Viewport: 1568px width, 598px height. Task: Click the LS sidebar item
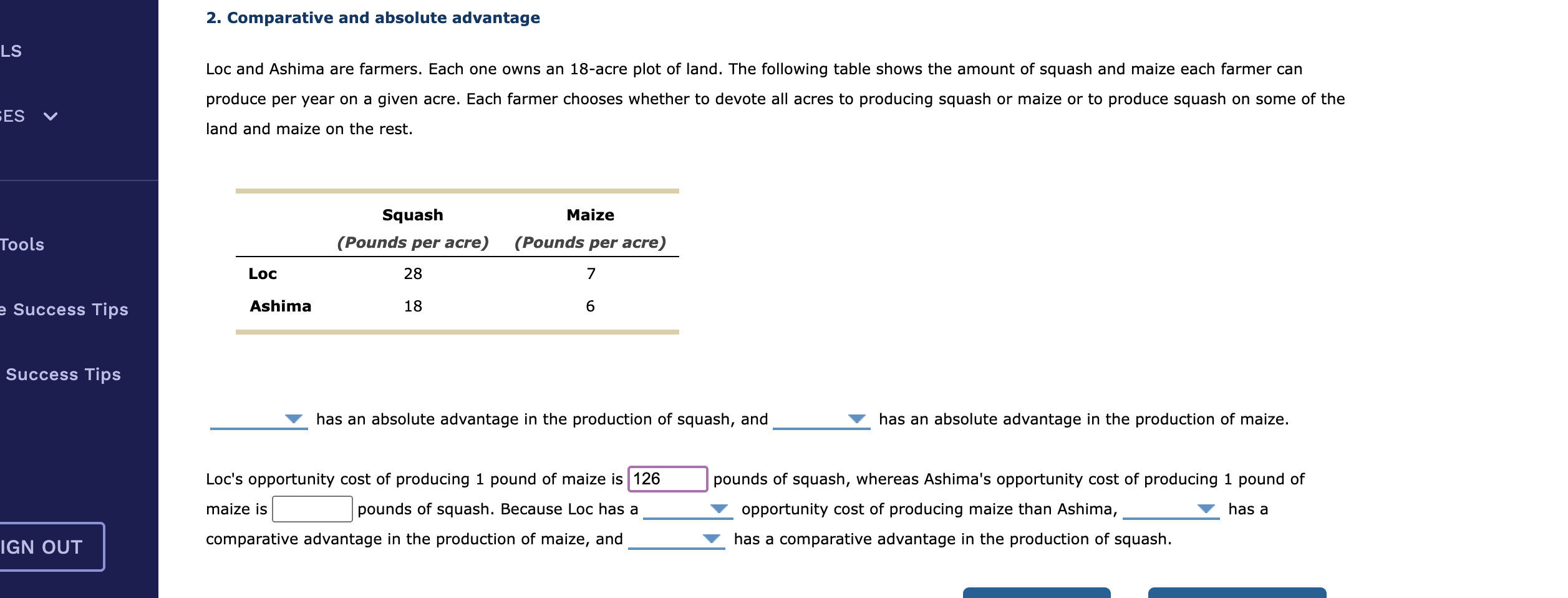pos(11,52)
